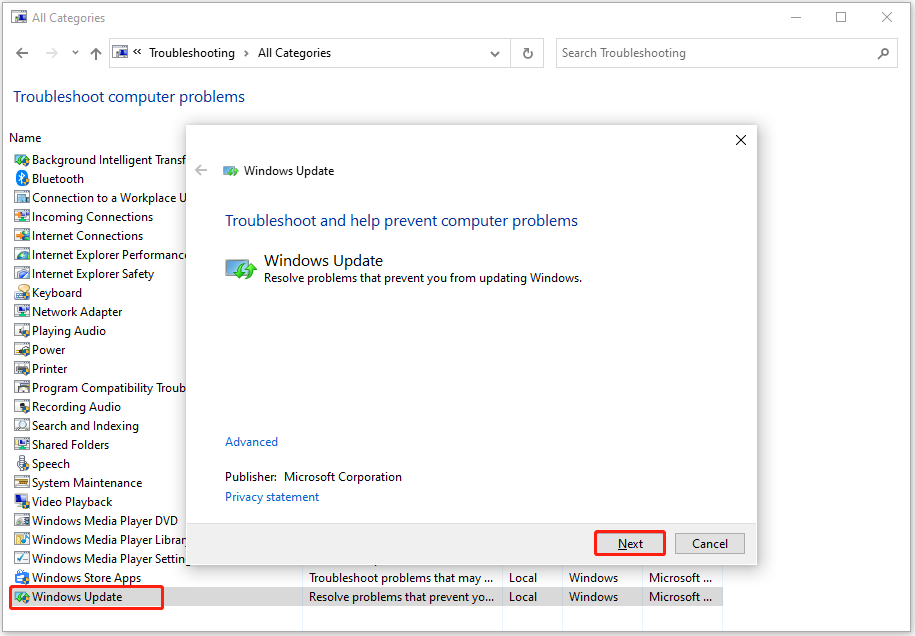Click the Power troubleshooter icon
Screen dimensions: 915x636
22,350
